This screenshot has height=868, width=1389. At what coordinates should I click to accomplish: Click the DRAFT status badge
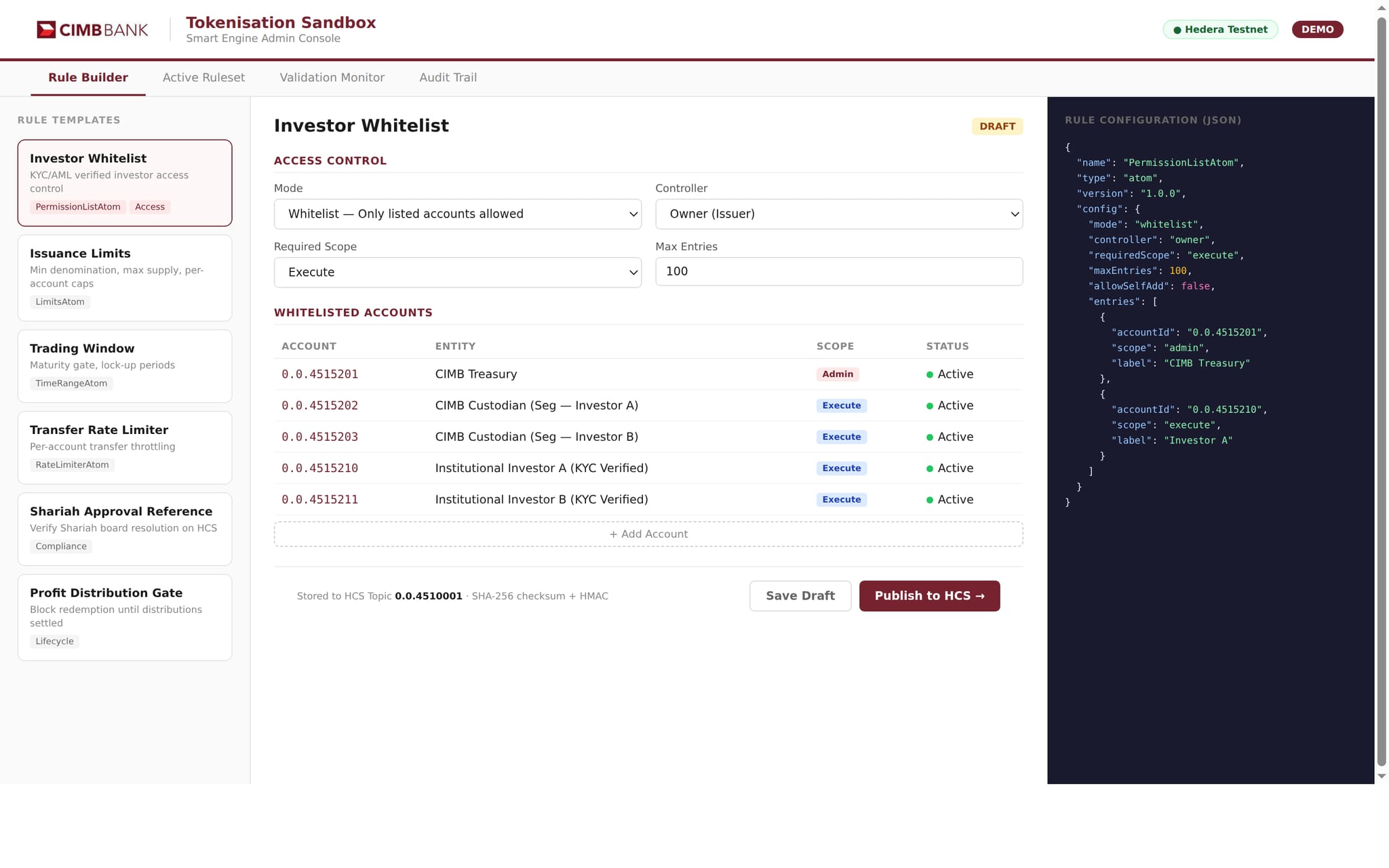point(996,126)
